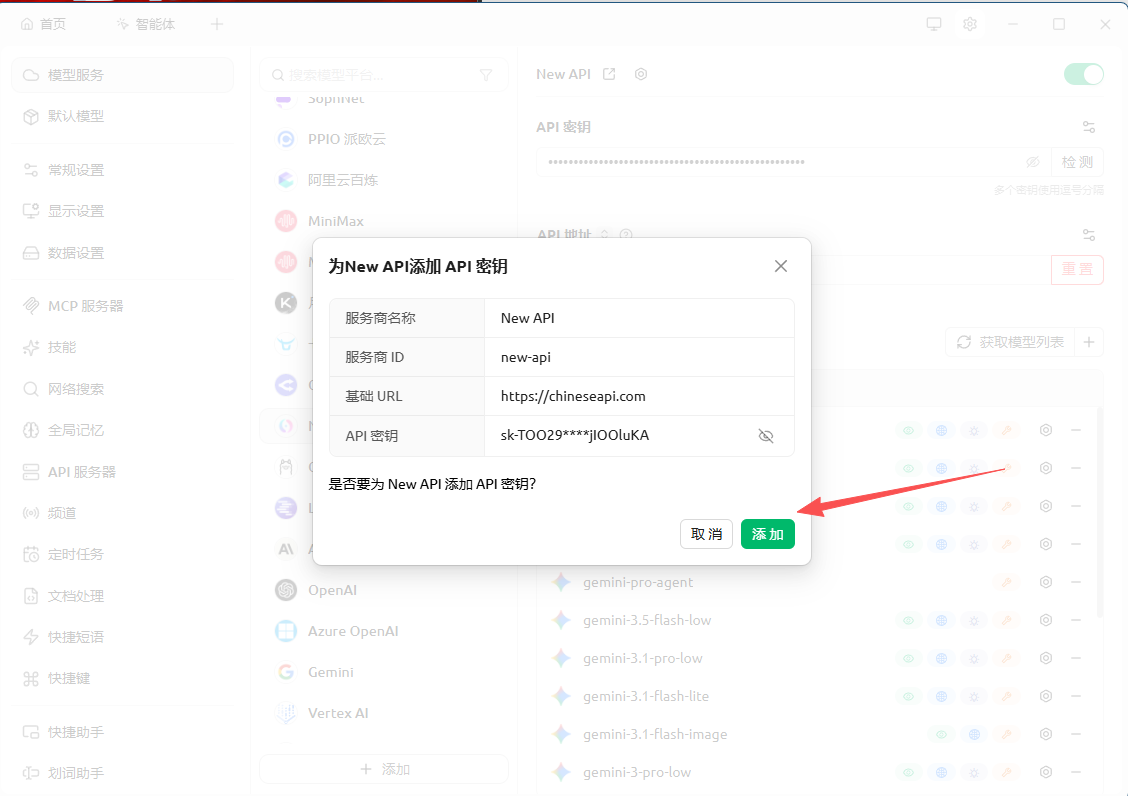Screen dimensions: 1128x796
Task: Select Vertex AI provider
Action: point(383,713)
